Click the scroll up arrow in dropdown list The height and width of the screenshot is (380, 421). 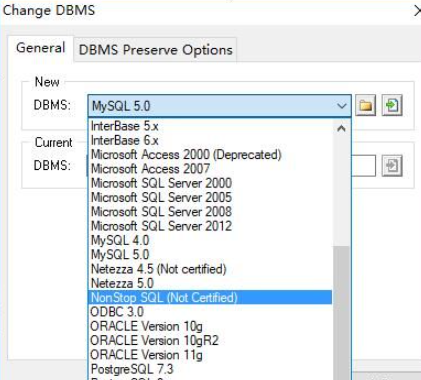point(341,128)
